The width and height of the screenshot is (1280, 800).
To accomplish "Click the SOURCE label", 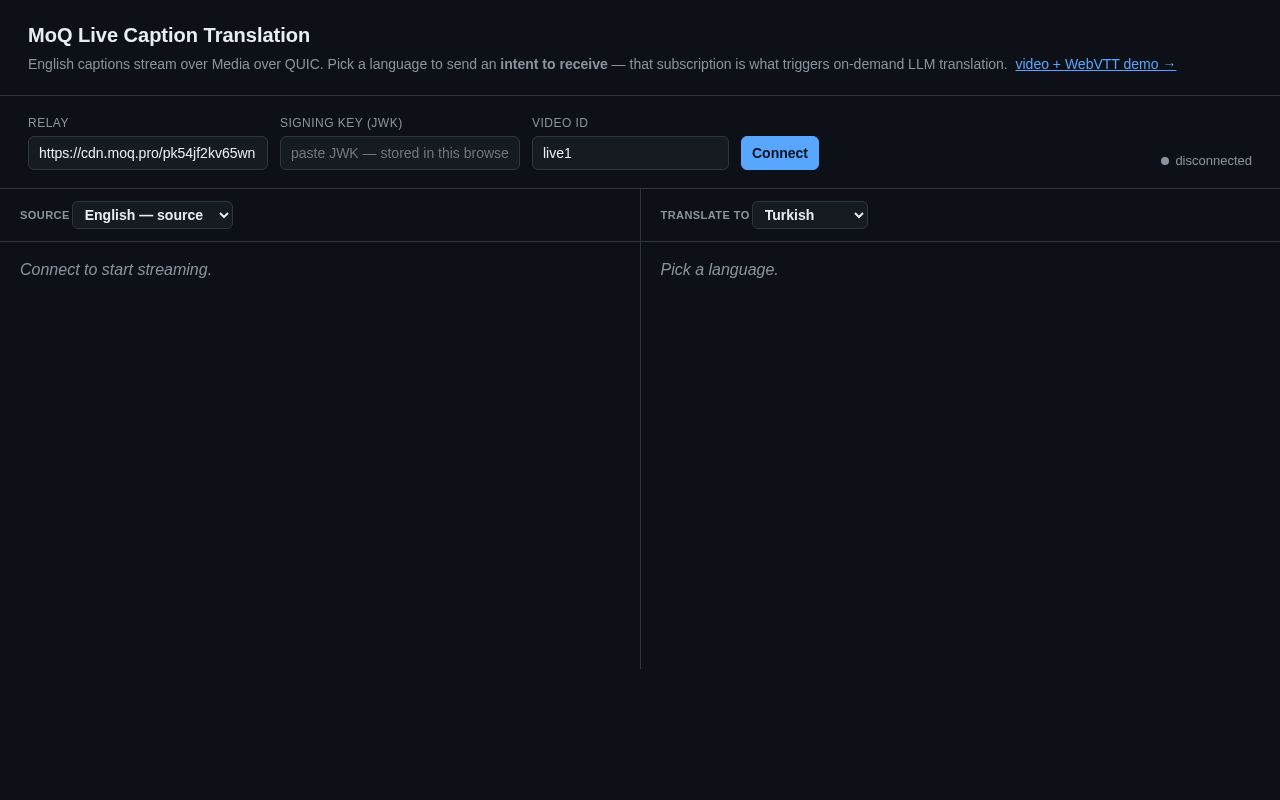I will [45, 215].
